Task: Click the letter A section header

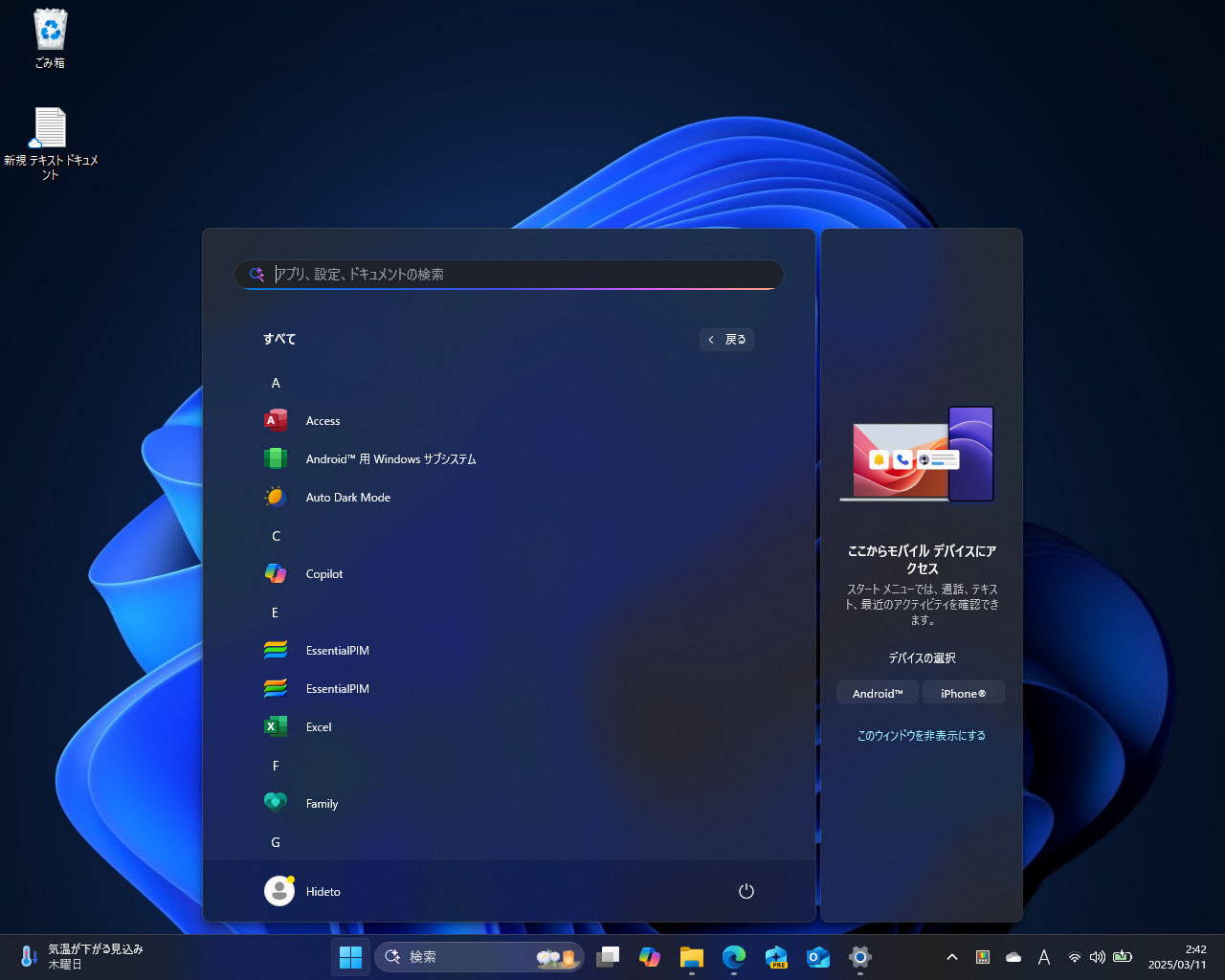Action: point(276,383)
